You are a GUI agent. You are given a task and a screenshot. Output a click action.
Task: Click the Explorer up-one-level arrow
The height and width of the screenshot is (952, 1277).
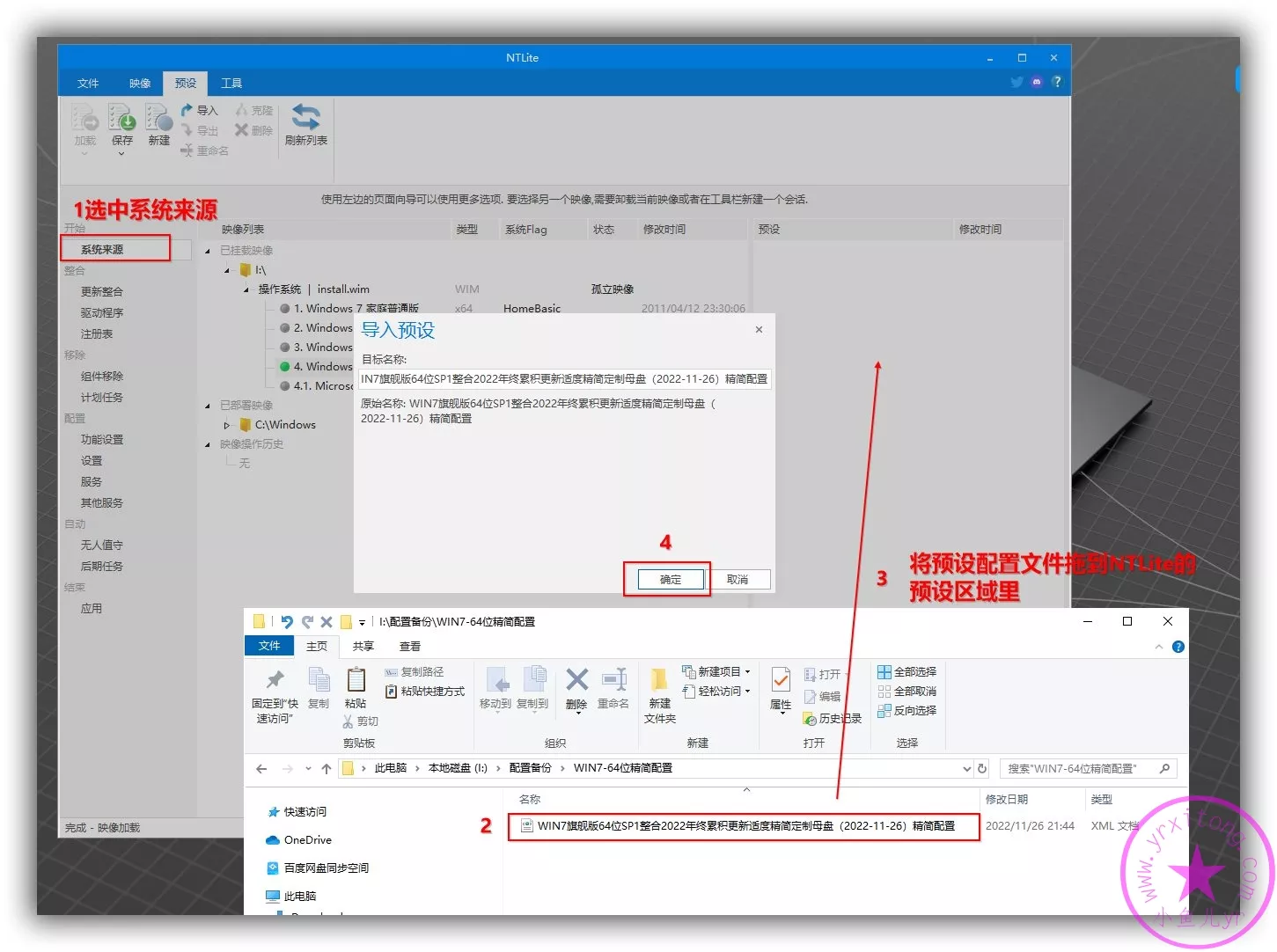[x=327, y=768]
